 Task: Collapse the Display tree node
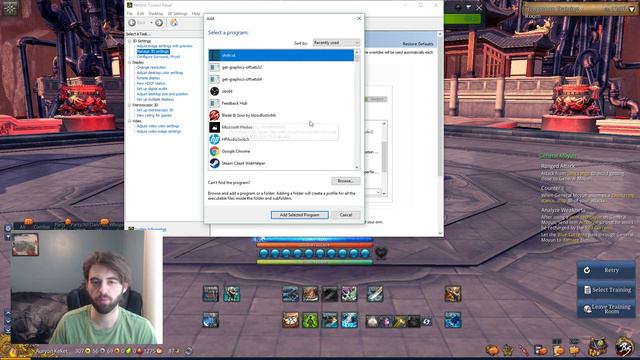pyautogui.click(x=130, y=62)
